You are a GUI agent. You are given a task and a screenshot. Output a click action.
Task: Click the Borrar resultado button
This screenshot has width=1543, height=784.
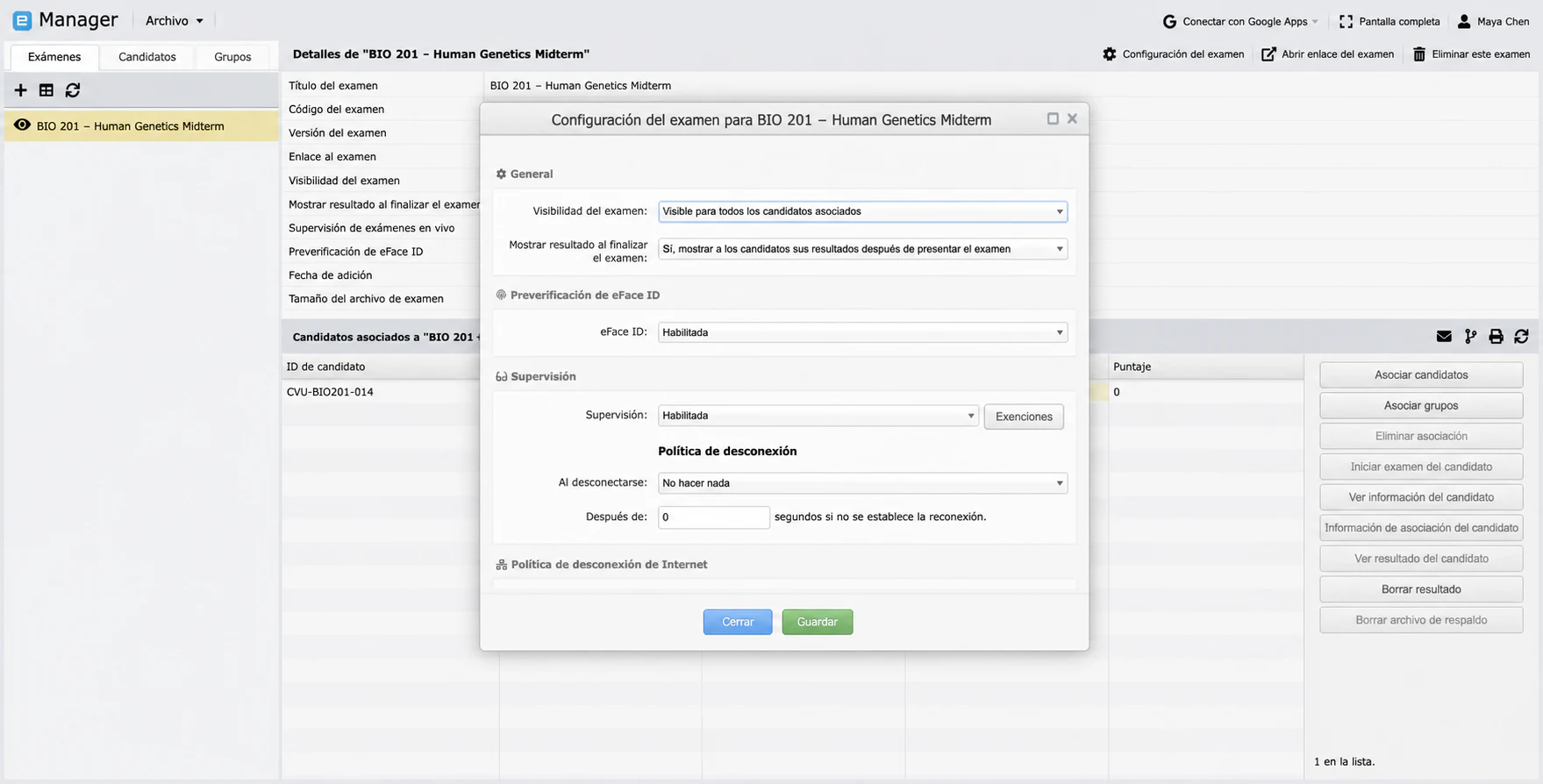(x=1421, y=589)
